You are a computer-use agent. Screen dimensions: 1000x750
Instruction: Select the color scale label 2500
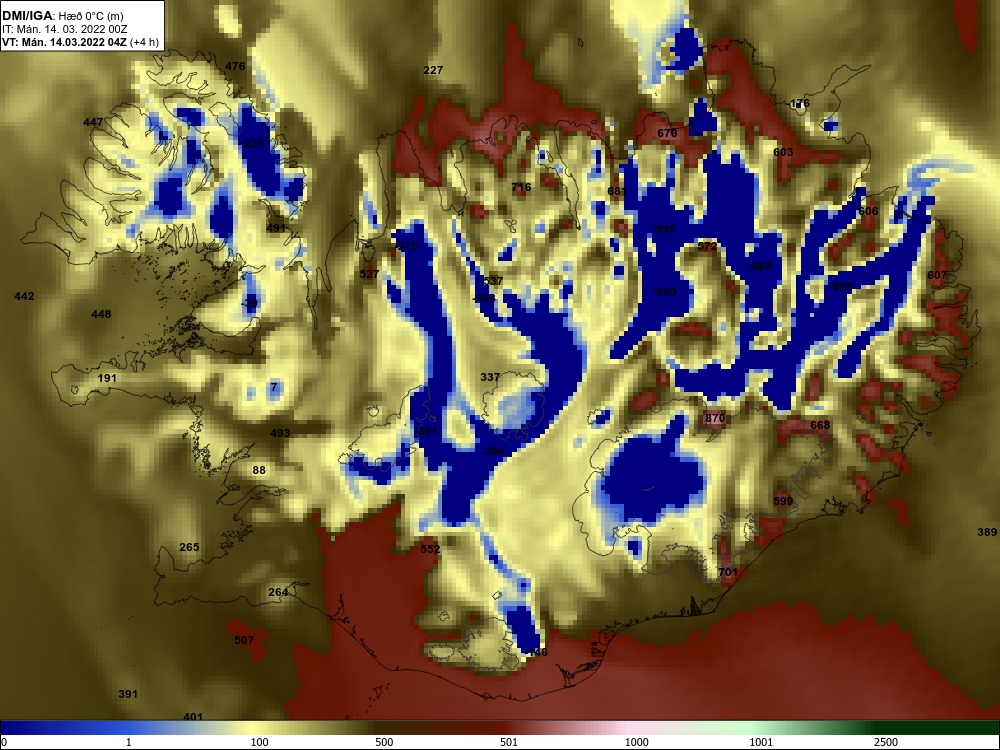[886, 742]
